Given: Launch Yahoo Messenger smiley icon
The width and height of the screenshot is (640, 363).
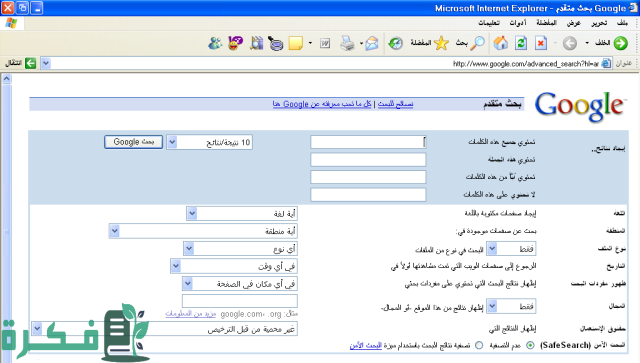Looking at the screenshot, I should [x=236, y=43].
